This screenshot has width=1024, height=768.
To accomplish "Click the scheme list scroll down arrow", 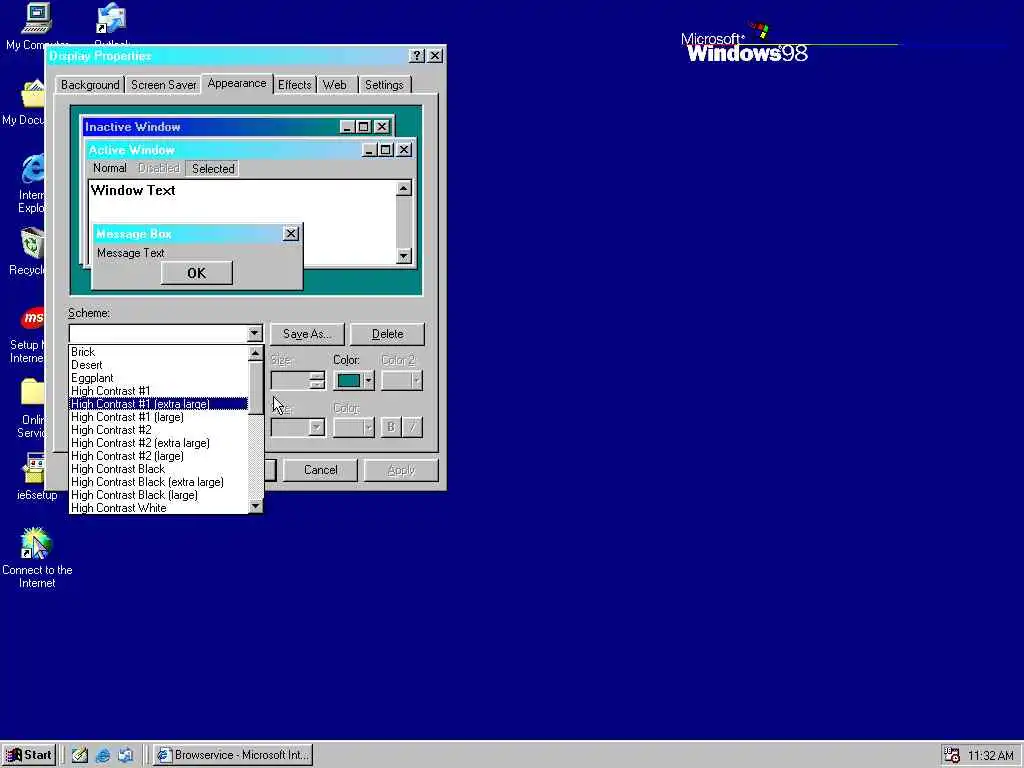I will point(255,506).
